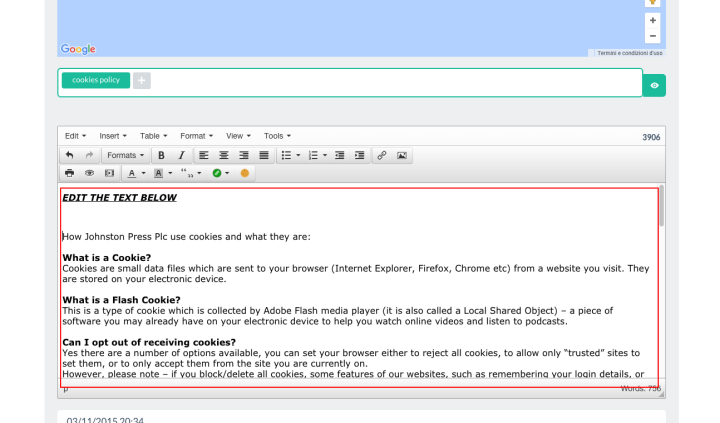Click the cookies policy tag button
Viewport: 720px width, 423px height.
pyautogui.click(x=96, y=81)
